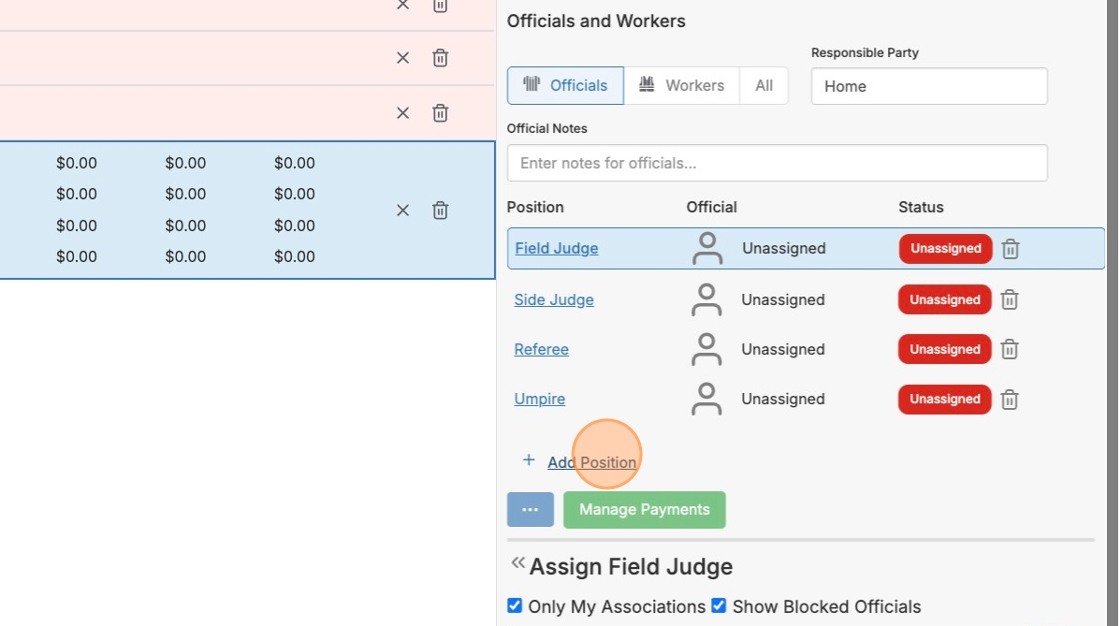
Task: Click the Referee unassigned person icon
Action: 707,349
